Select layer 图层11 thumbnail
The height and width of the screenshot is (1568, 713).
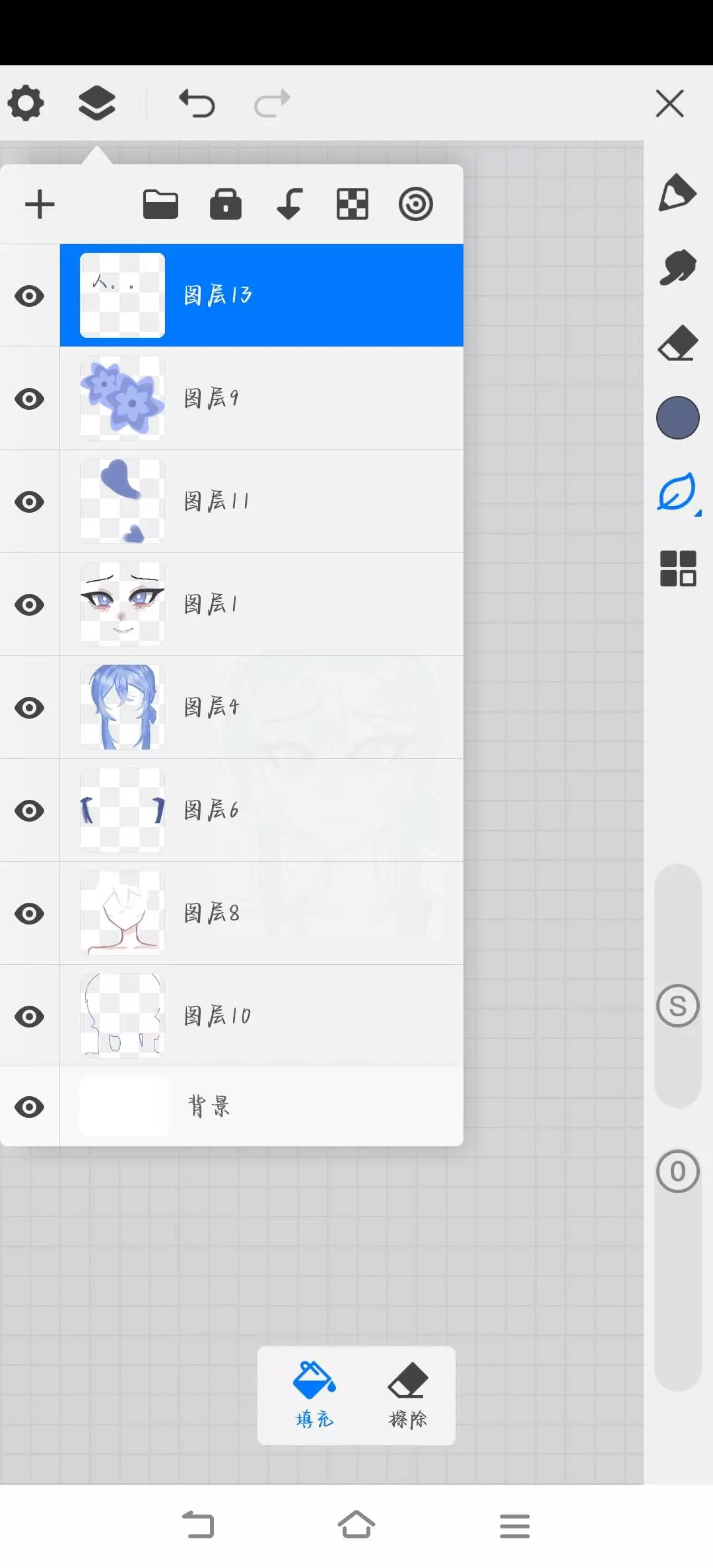(x=122, y=502)
